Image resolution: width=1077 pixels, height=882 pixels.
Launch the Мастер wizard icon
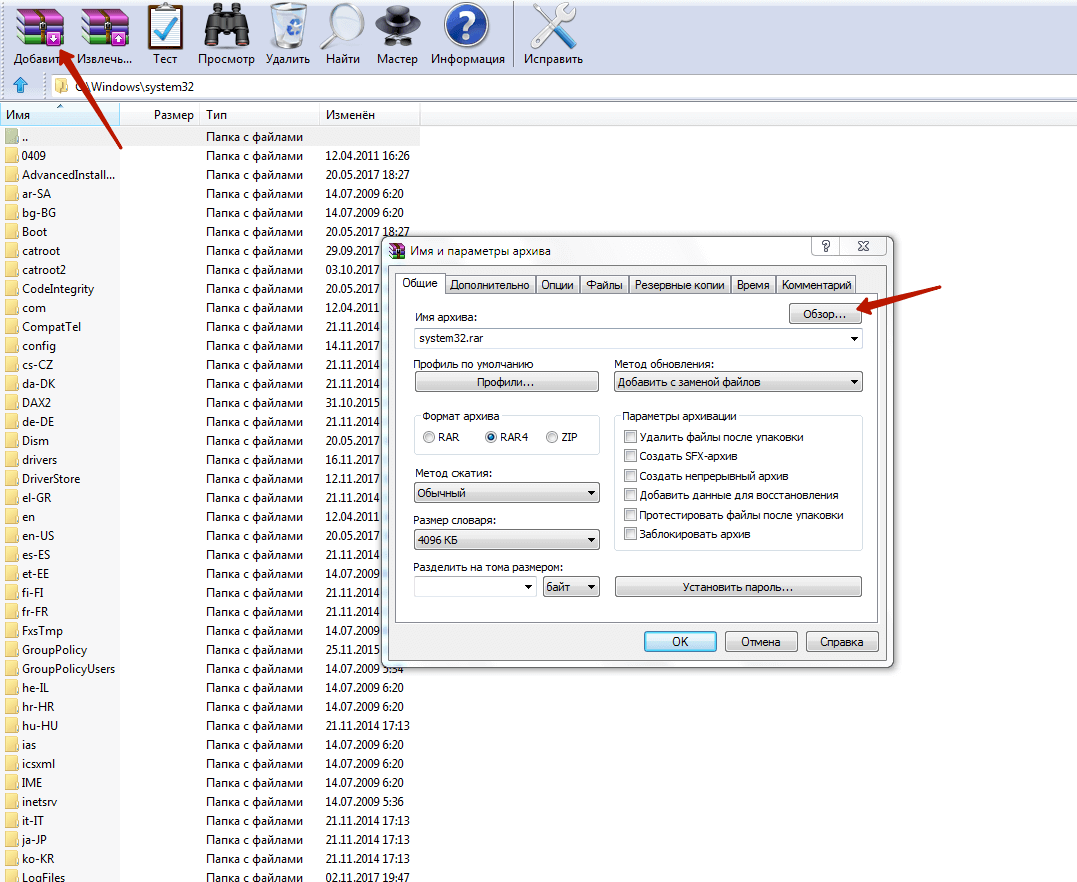397,27
